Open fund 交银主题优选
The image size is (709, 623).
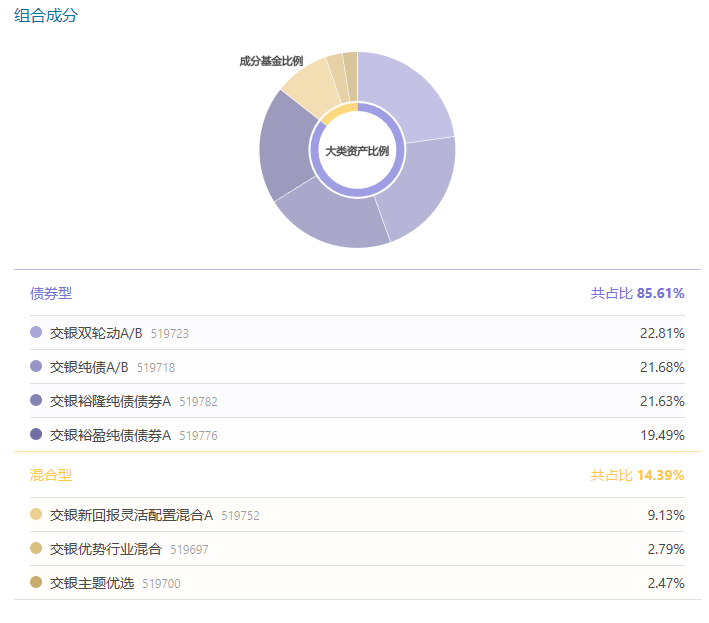click(x=92, y=583)
